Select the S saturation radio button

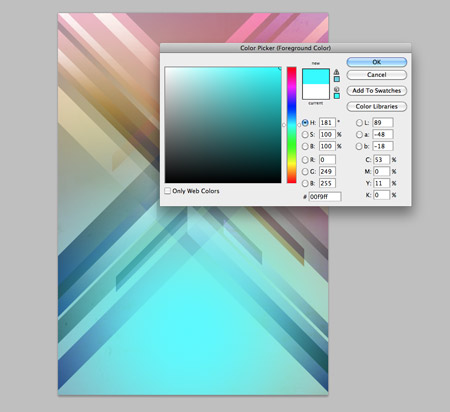click(305, 134)
